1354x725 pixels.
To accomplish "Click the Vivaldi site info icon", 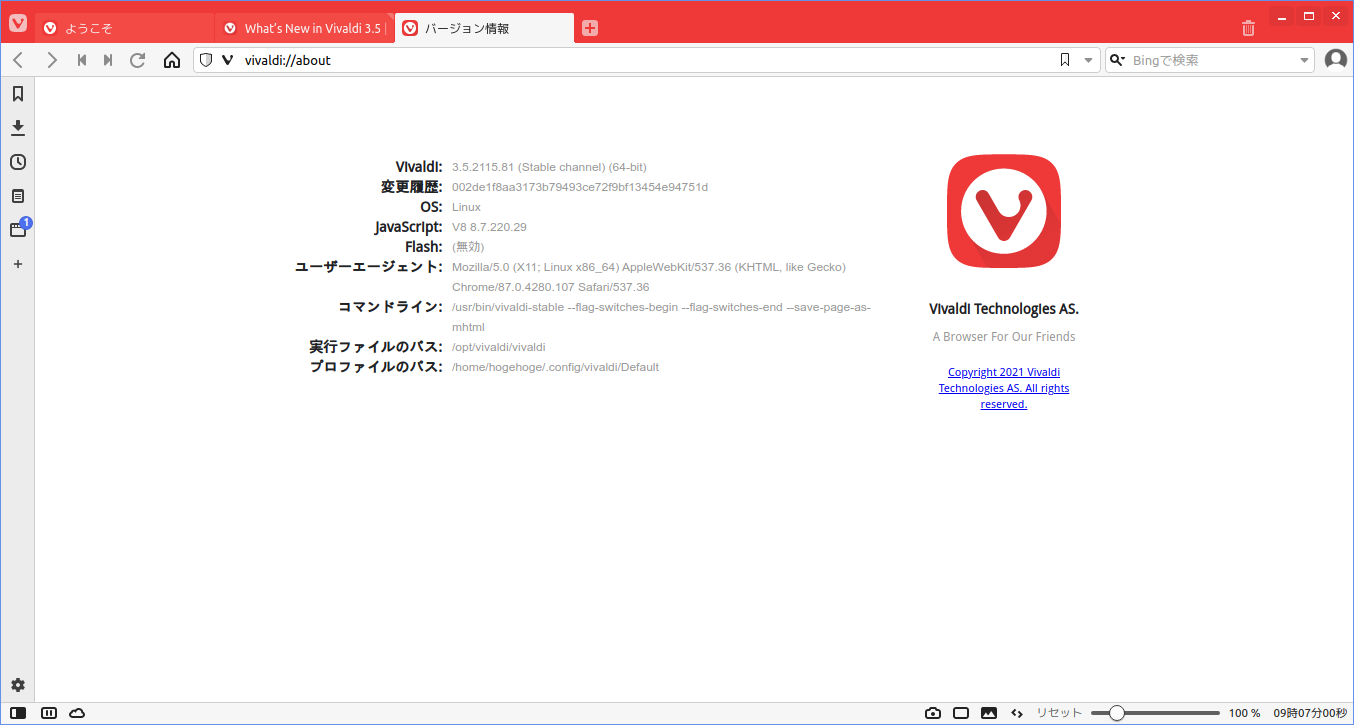I will pos(227,60).
